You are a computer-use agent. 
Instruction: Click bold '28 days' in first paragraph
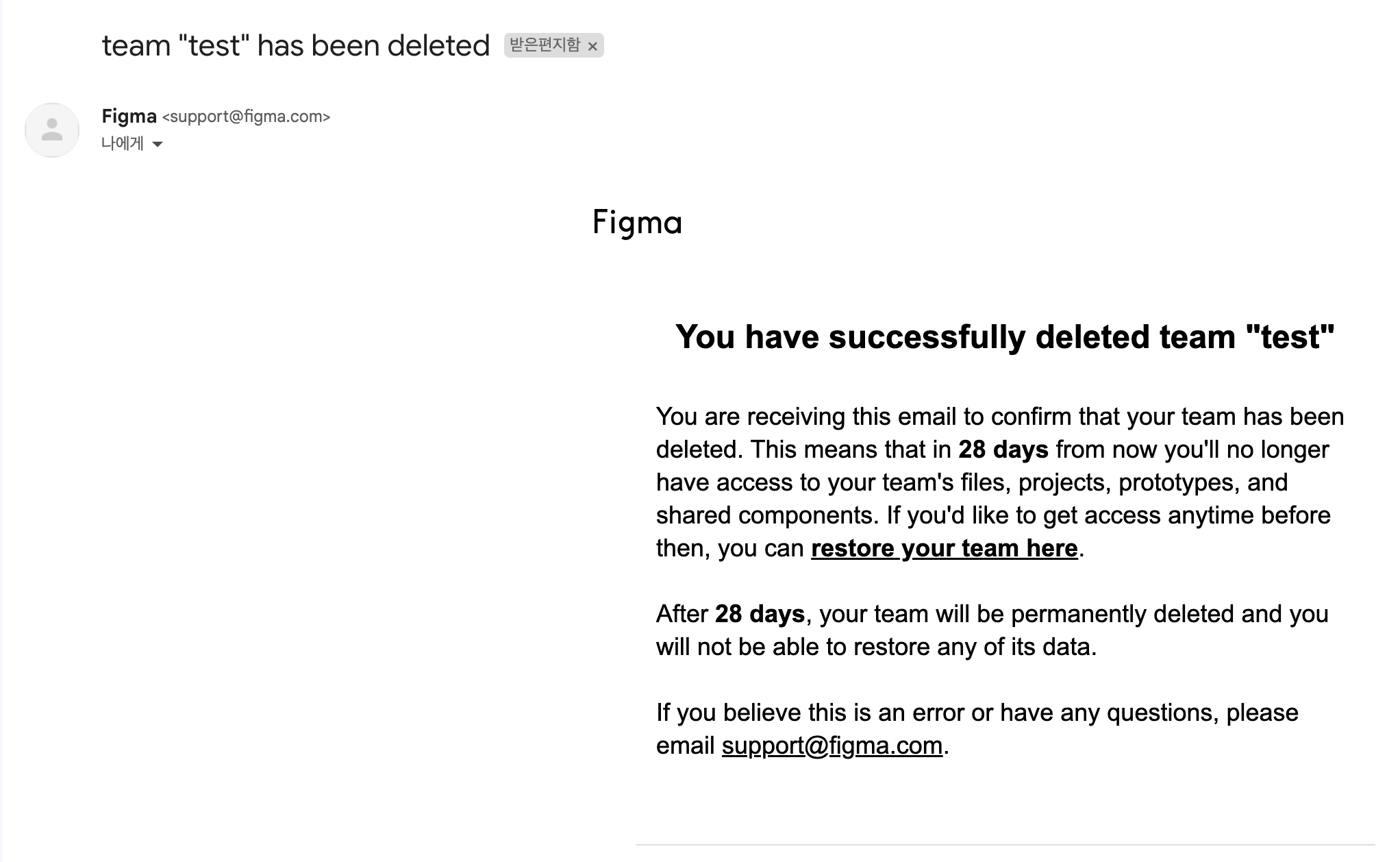tap(1003, 450)
